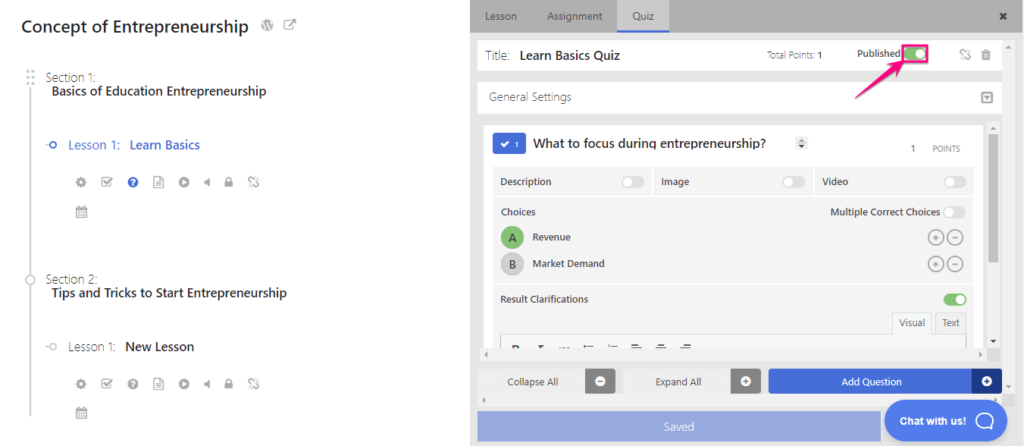The width and height of the screenshot is (1024, 446).
Task: Turn off Result Clarifications toggle
Action: pyautogui.click(x=955, y=300)
